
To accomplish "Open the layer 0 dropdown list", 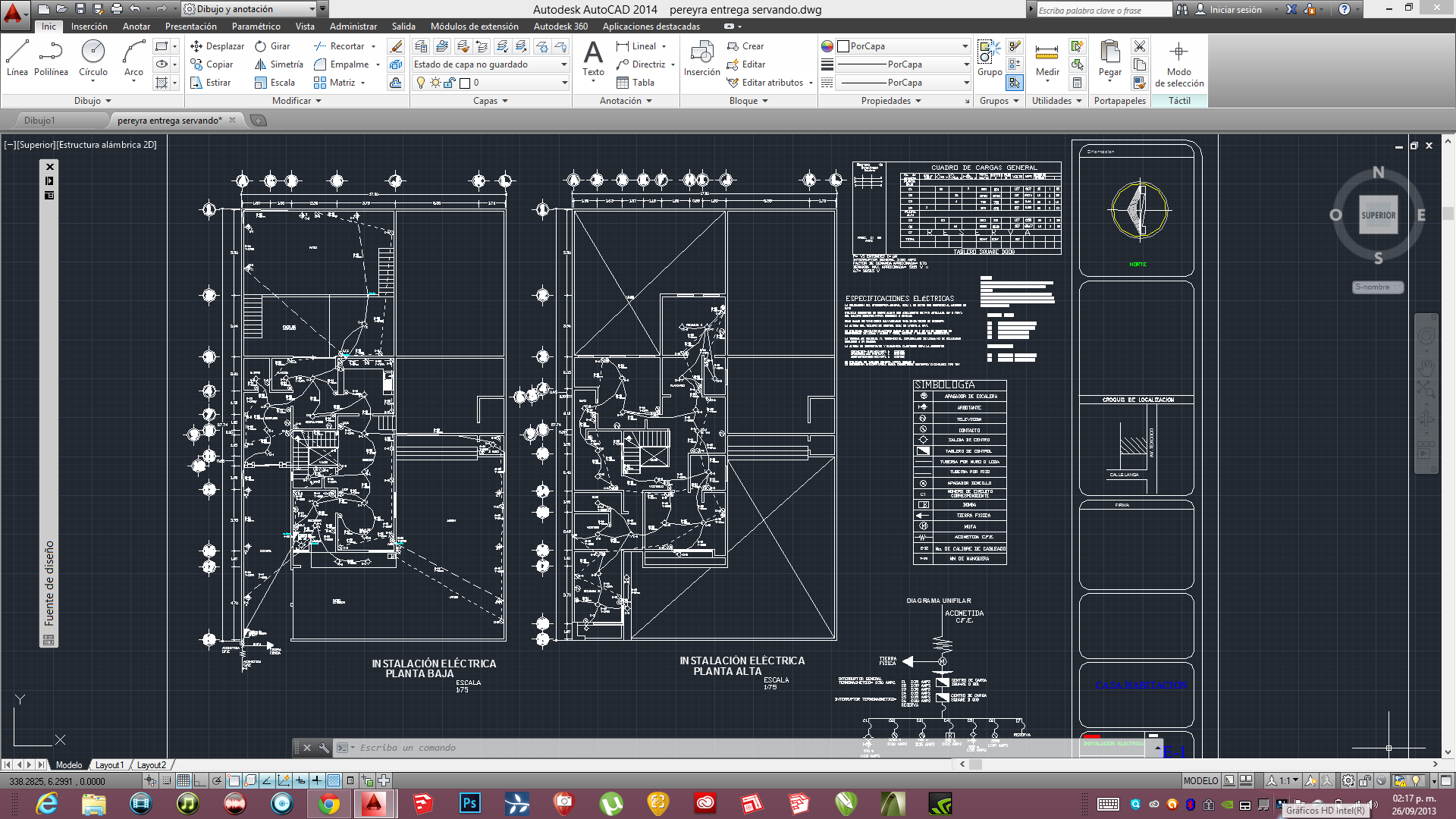I will 490,83.
